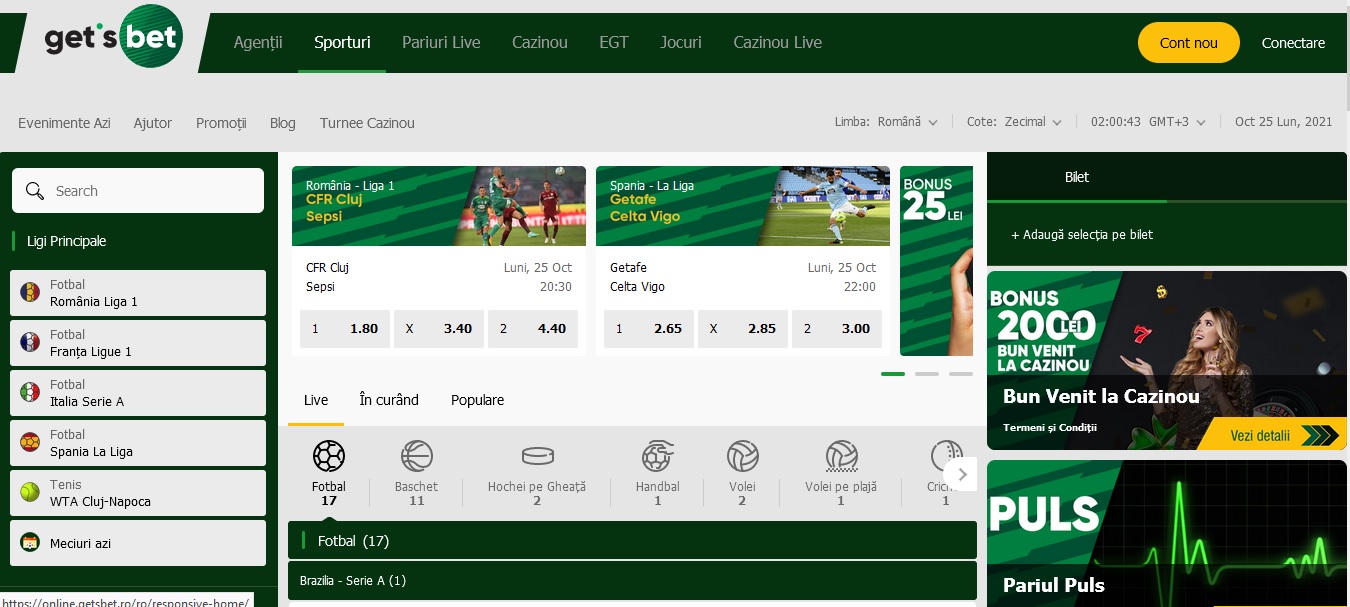Click the Conectare link
Image resolution: width=1350 pixels, height=607 pixels.
click(x=1293, y=43)
